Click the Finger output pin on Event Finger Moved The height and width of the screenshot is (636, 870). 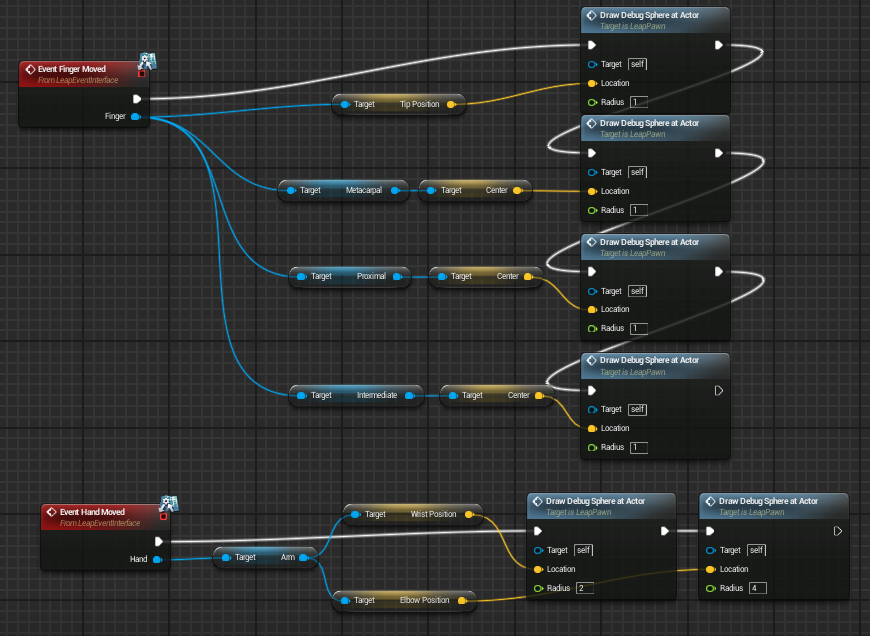135,117
